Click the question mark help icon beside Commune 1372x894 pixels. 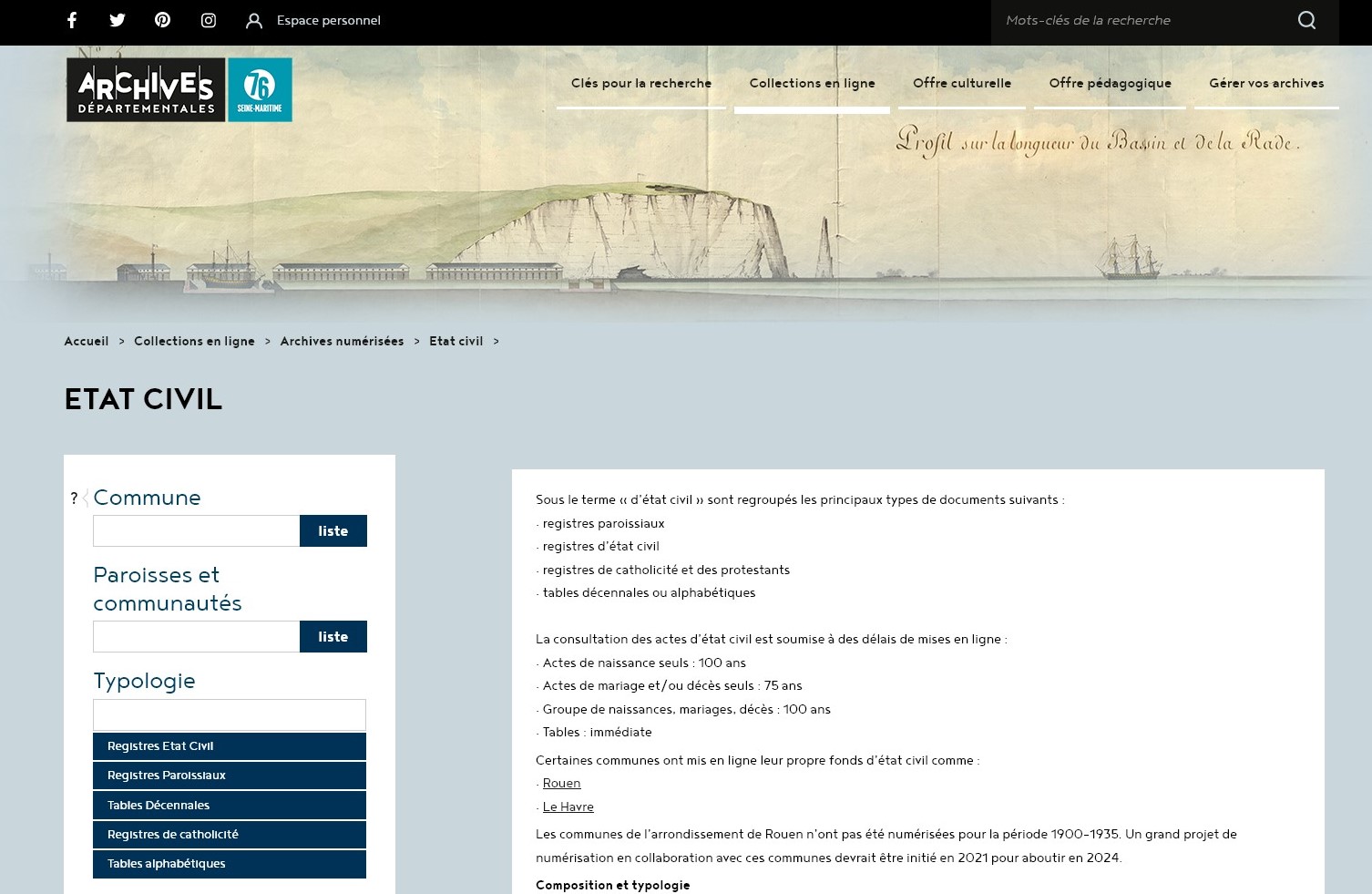coord(75,498)
